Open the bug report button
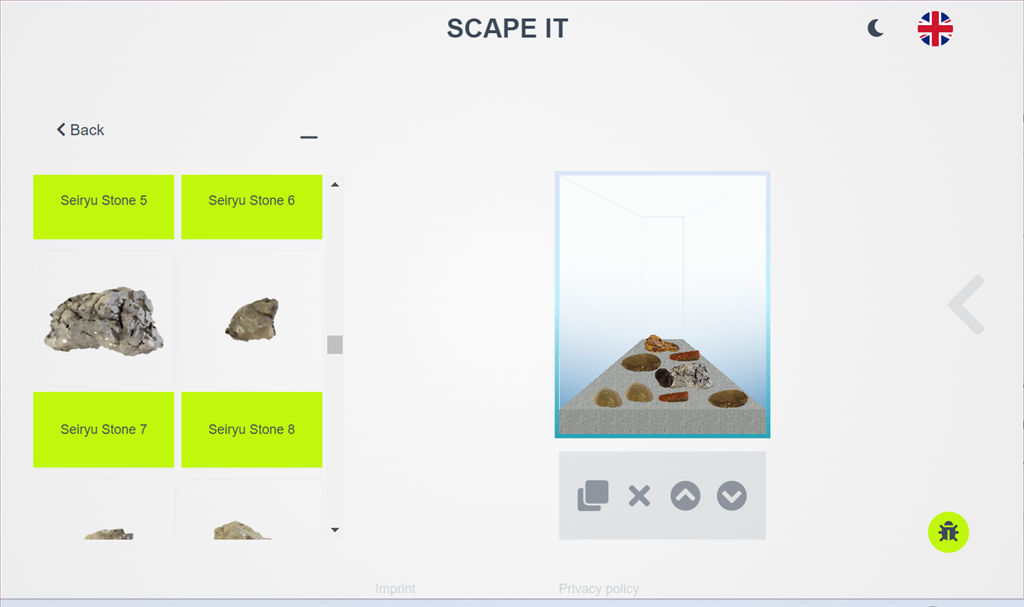The width and height of the screenshot is (1024, 607). click(948, 532)
